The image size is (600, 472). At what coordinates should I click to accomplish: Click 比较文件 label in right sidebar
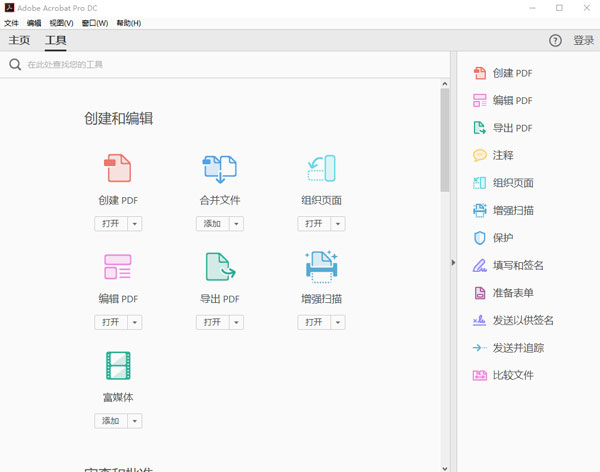pyautogui.click(x=513, y=375)
